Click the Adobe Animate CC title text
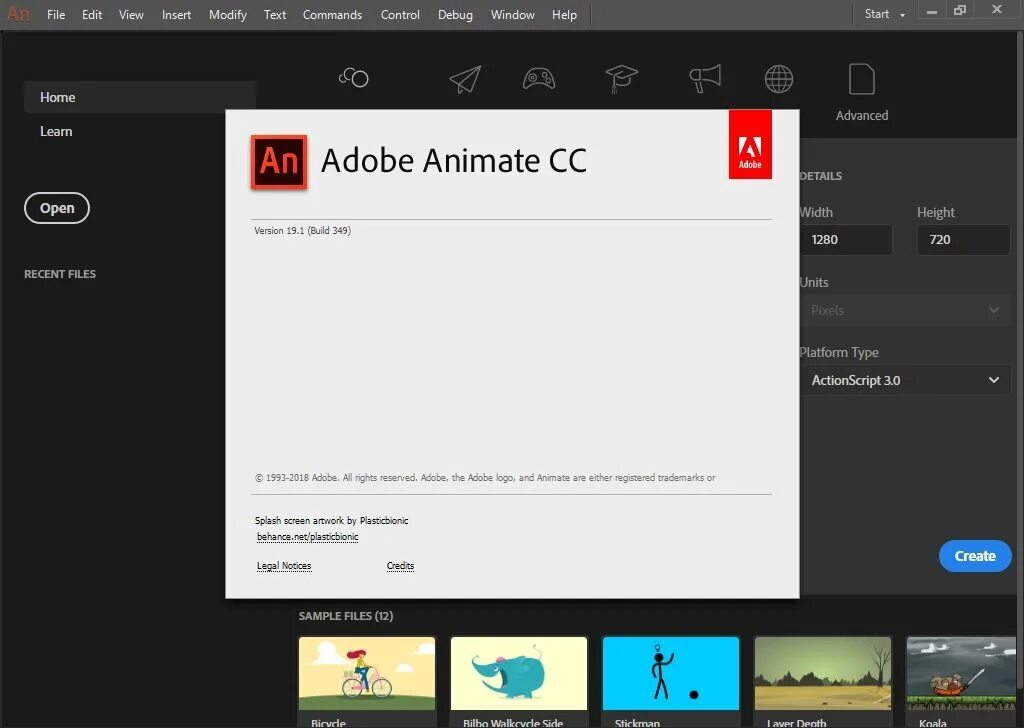Image resolution: width=1024 pixels, height=728 pixels. pos(454,161)
